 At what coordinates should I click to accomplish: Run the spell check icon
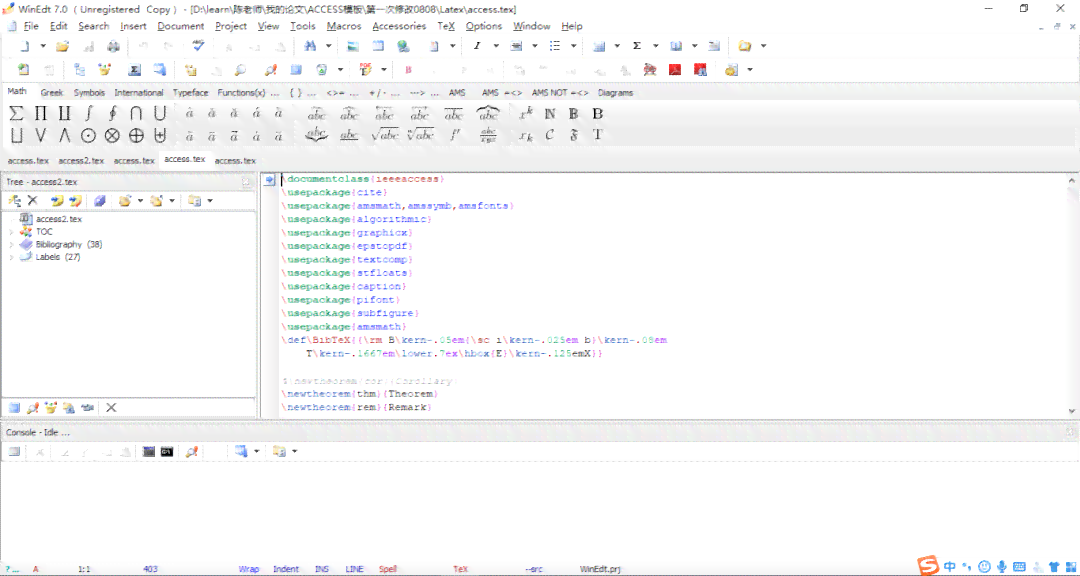coord(198,46)
